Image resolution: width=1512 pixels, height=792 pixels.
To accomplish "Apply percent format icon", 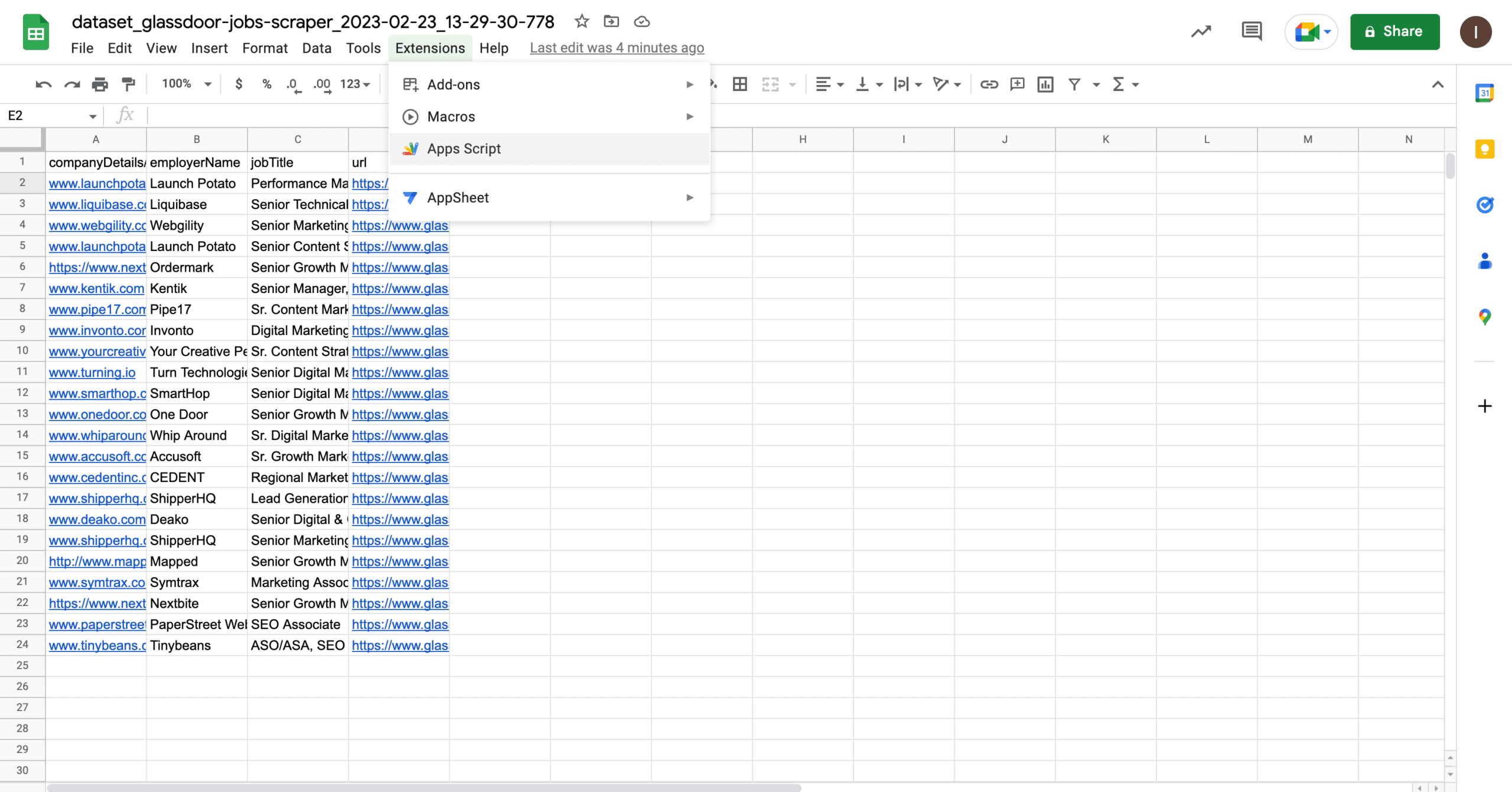I will tap(267, 84).
